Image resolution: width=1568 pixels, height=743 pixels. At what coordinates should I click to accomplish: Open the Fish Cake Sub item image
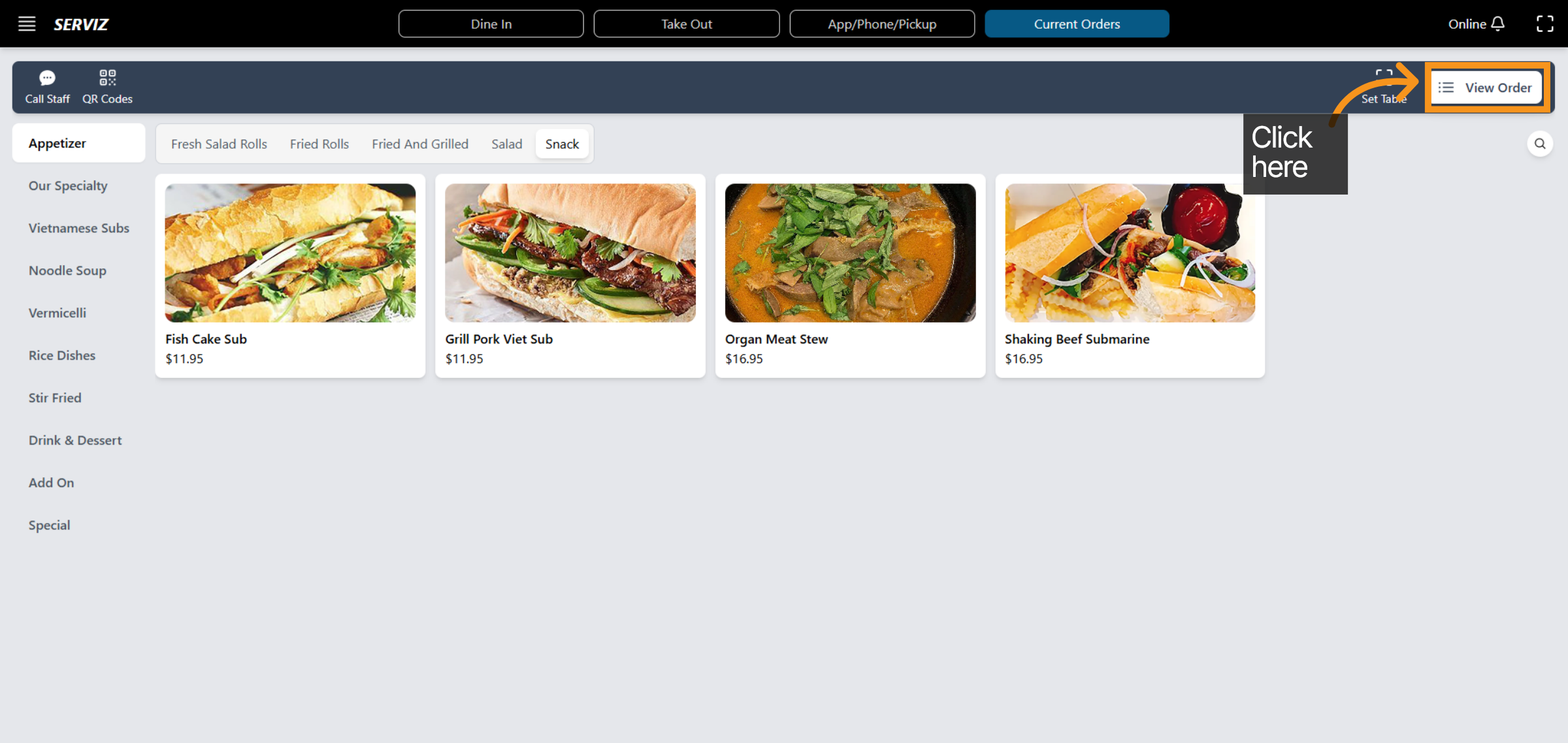[289, 252]
